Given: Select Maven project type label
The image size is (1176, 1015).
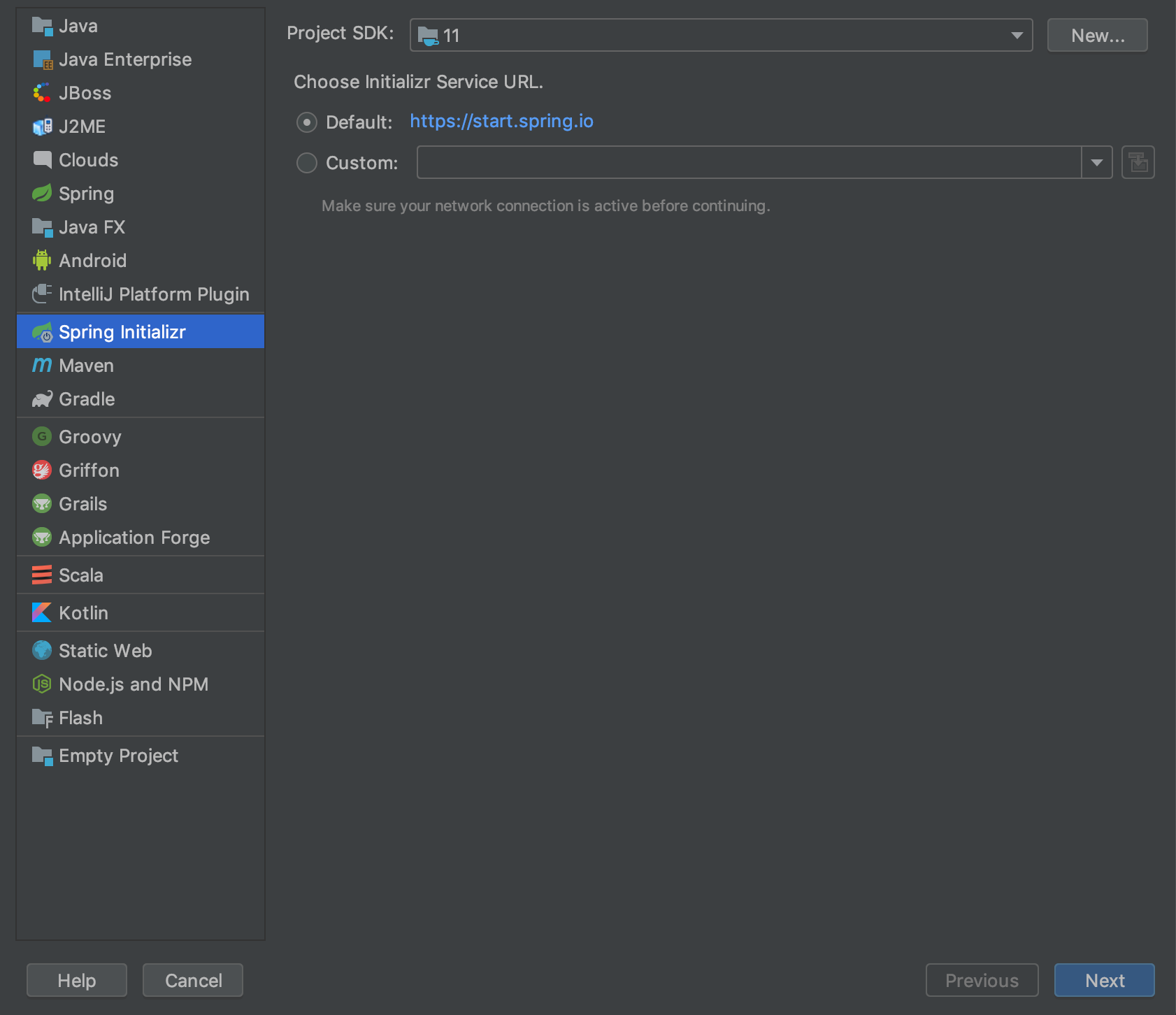Looking at the screenshot, I should [x=86, y=366].
